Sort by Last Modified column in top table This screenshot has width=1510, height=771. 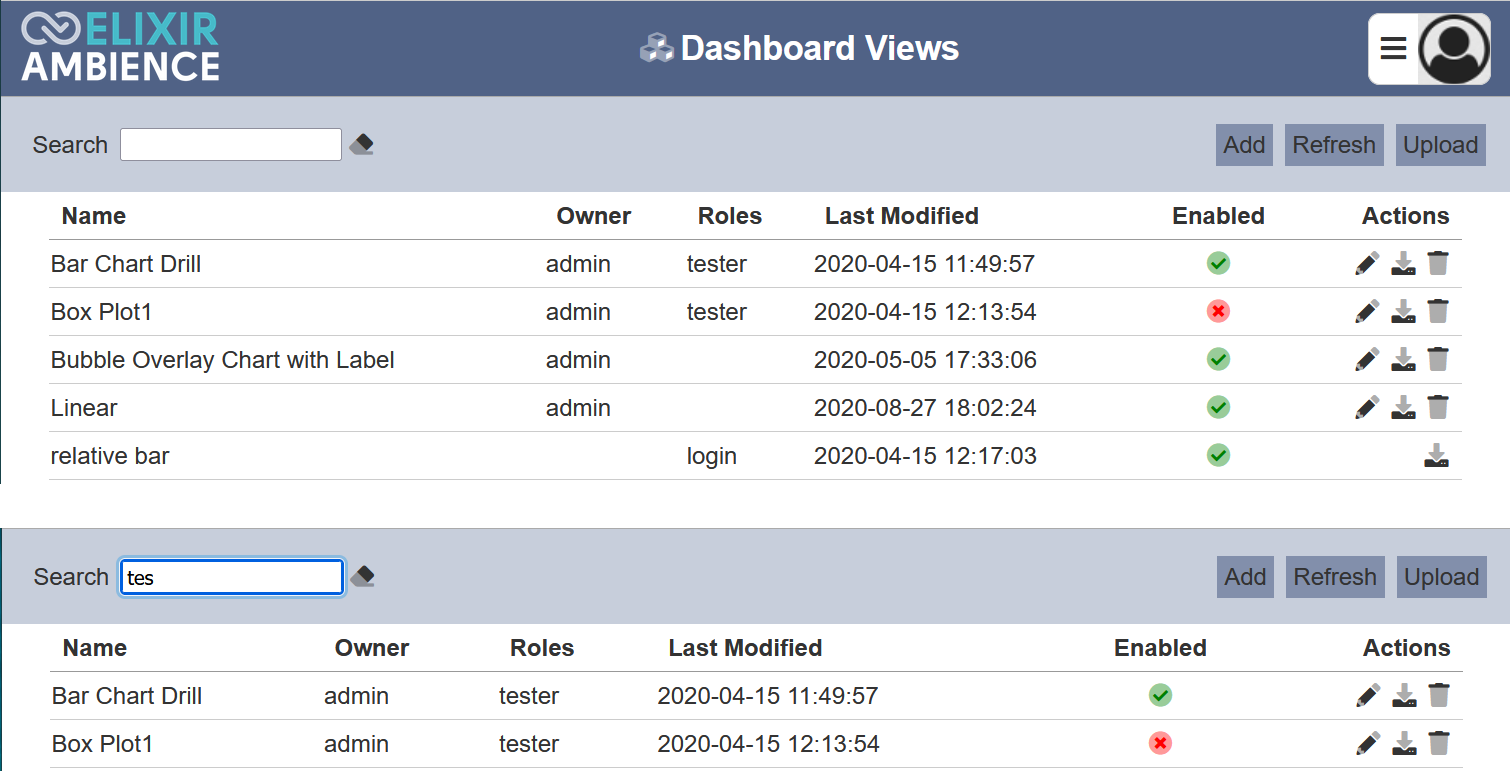[x=902, y=216]
